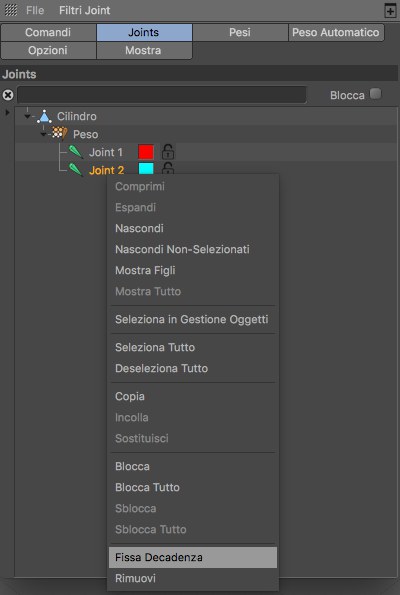Collapse the Cilindro tree node
The width and height of the screenshot is (400, 595).
tap(27, 116)
